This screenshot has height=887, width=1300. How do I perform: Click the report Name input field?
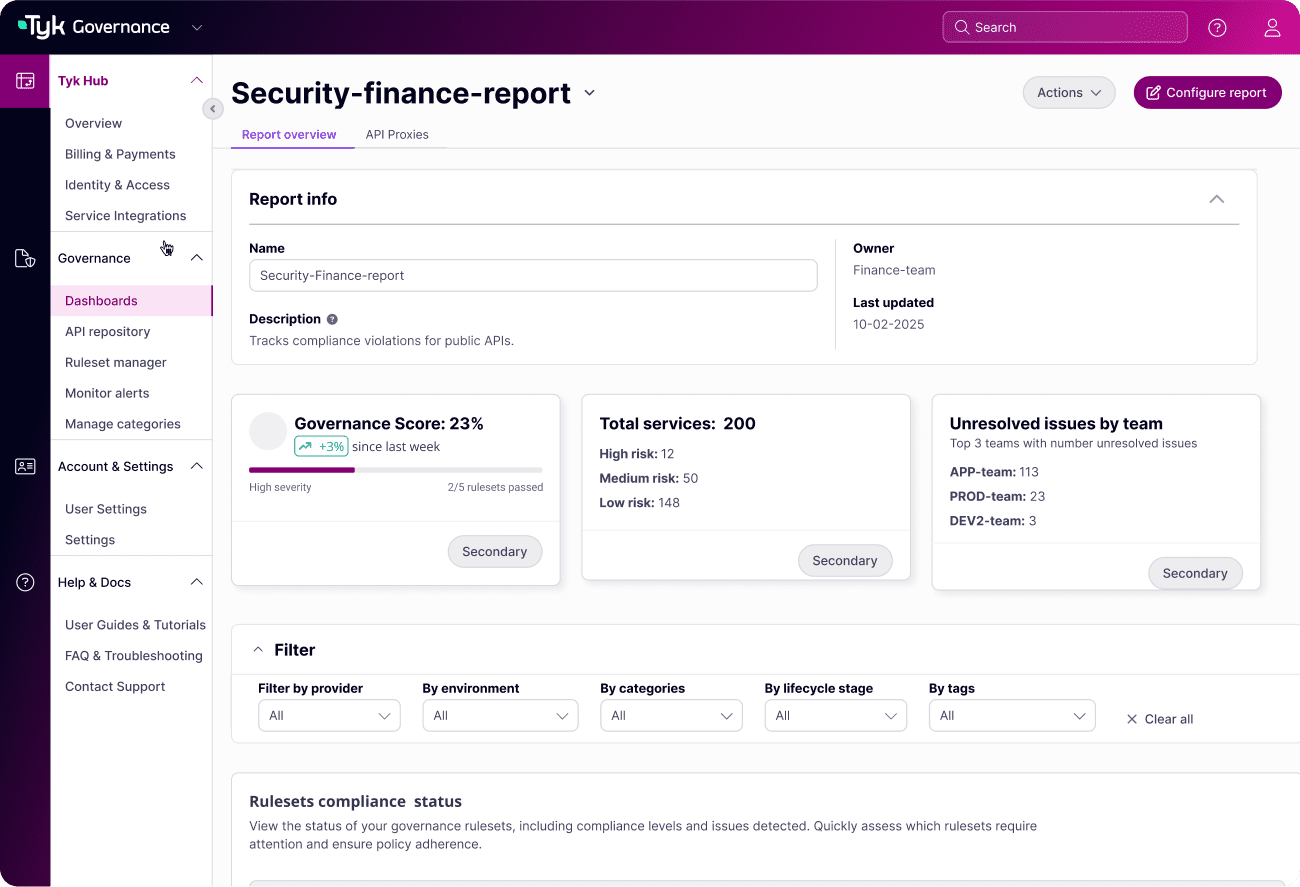(x=533, y=276)
